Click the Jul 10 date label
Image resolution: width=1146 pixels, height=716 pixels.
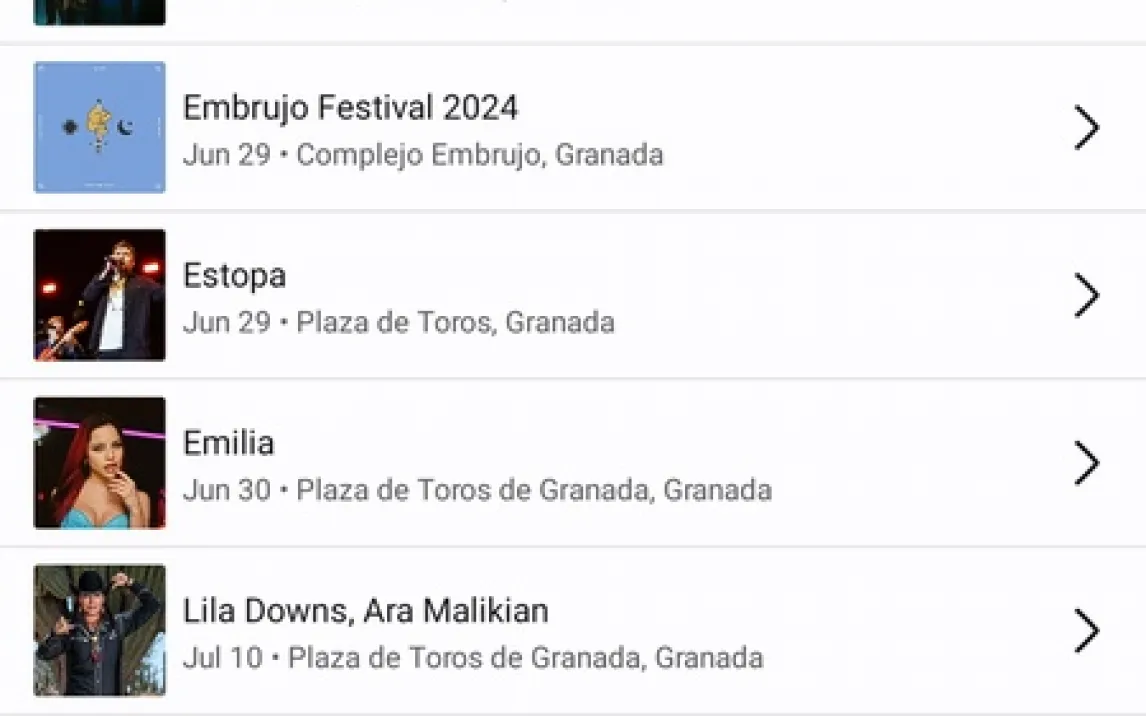222,658
